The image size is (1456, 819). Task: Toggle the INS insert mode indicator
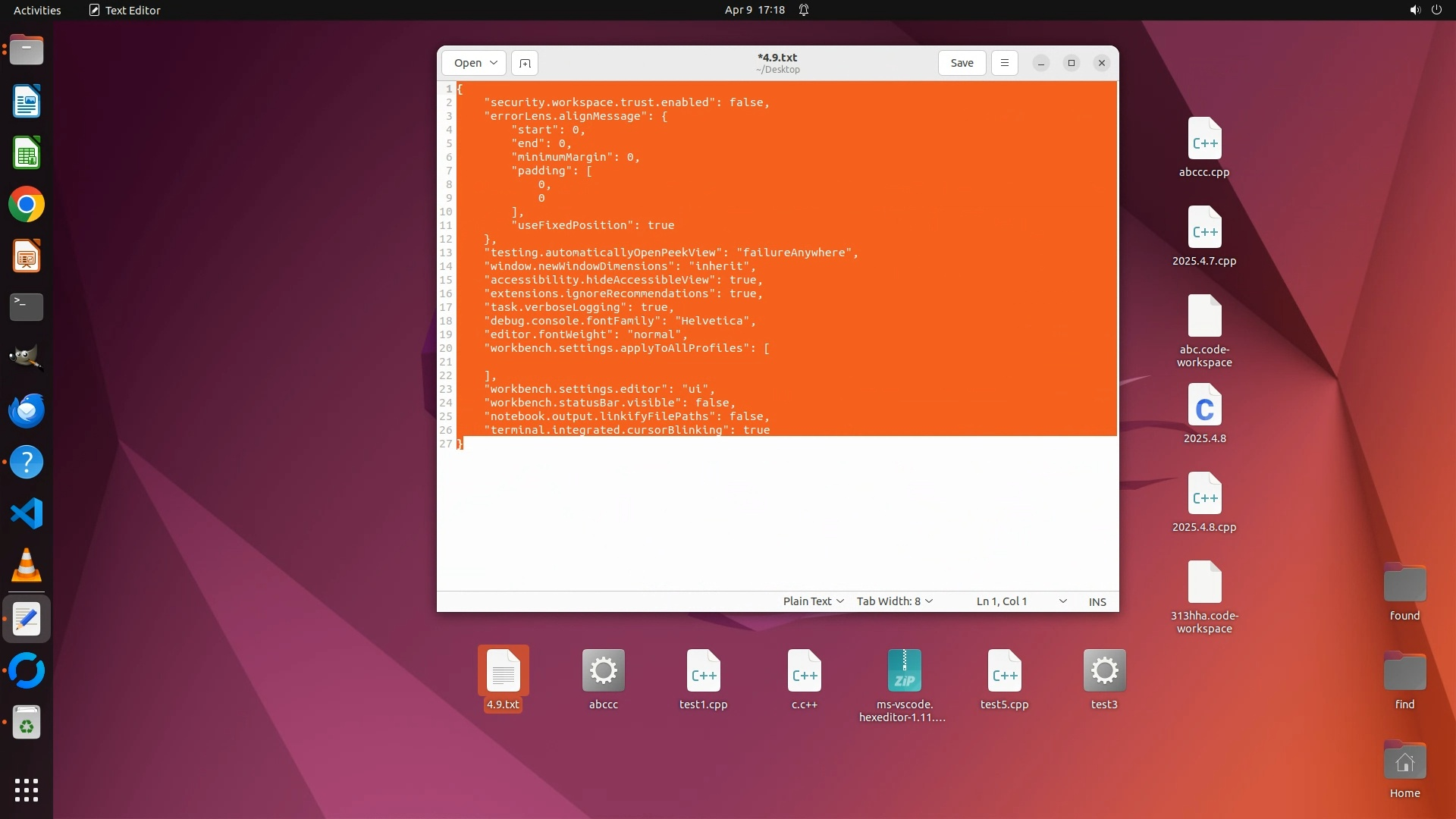(x=1097, y=601)
